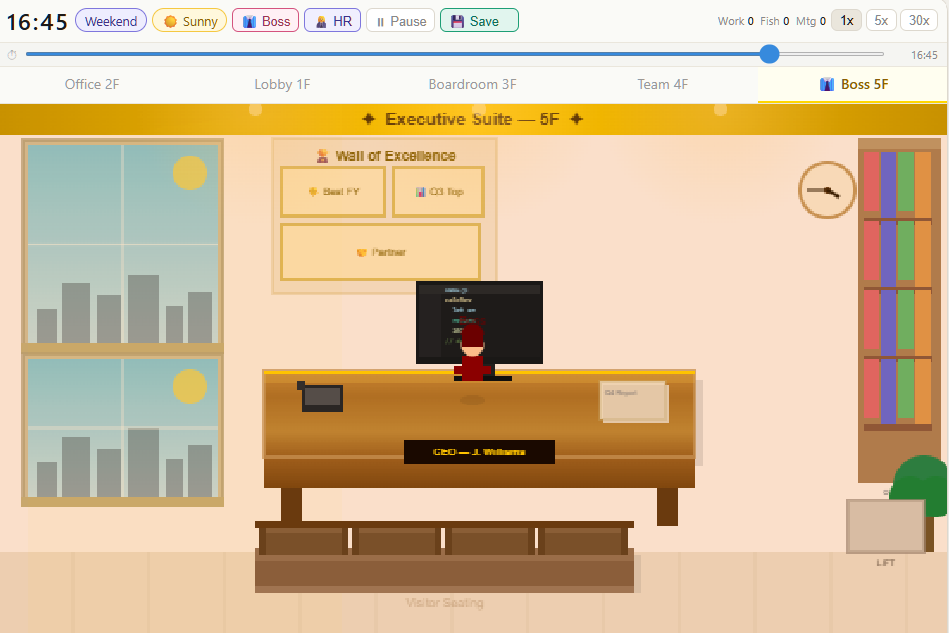Click the potted plant near lift
This screenshot has height=633, width=949.
point(919,487)
